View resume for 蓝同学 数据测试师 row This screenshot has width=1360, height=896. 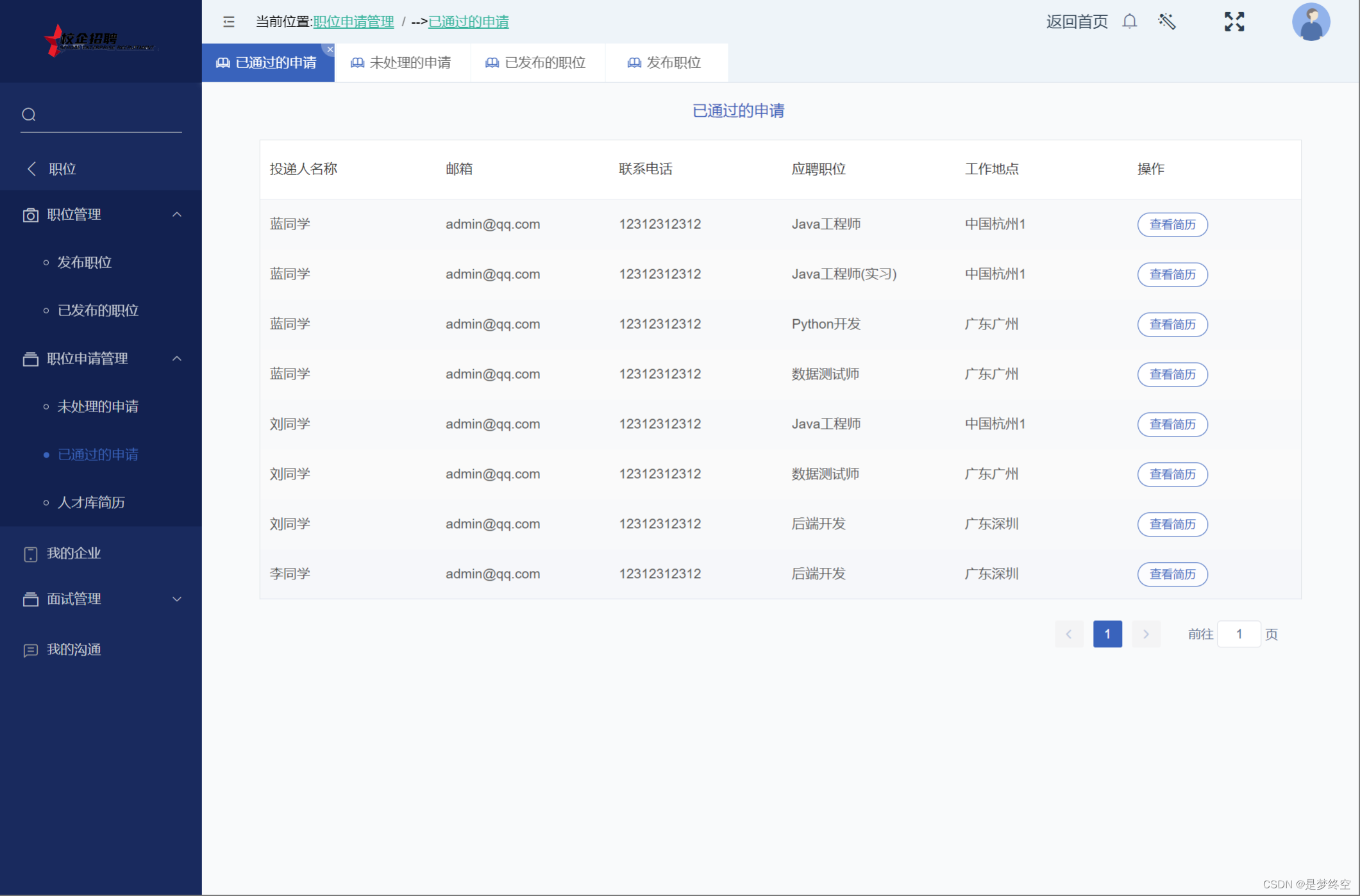coord(1172,375)
